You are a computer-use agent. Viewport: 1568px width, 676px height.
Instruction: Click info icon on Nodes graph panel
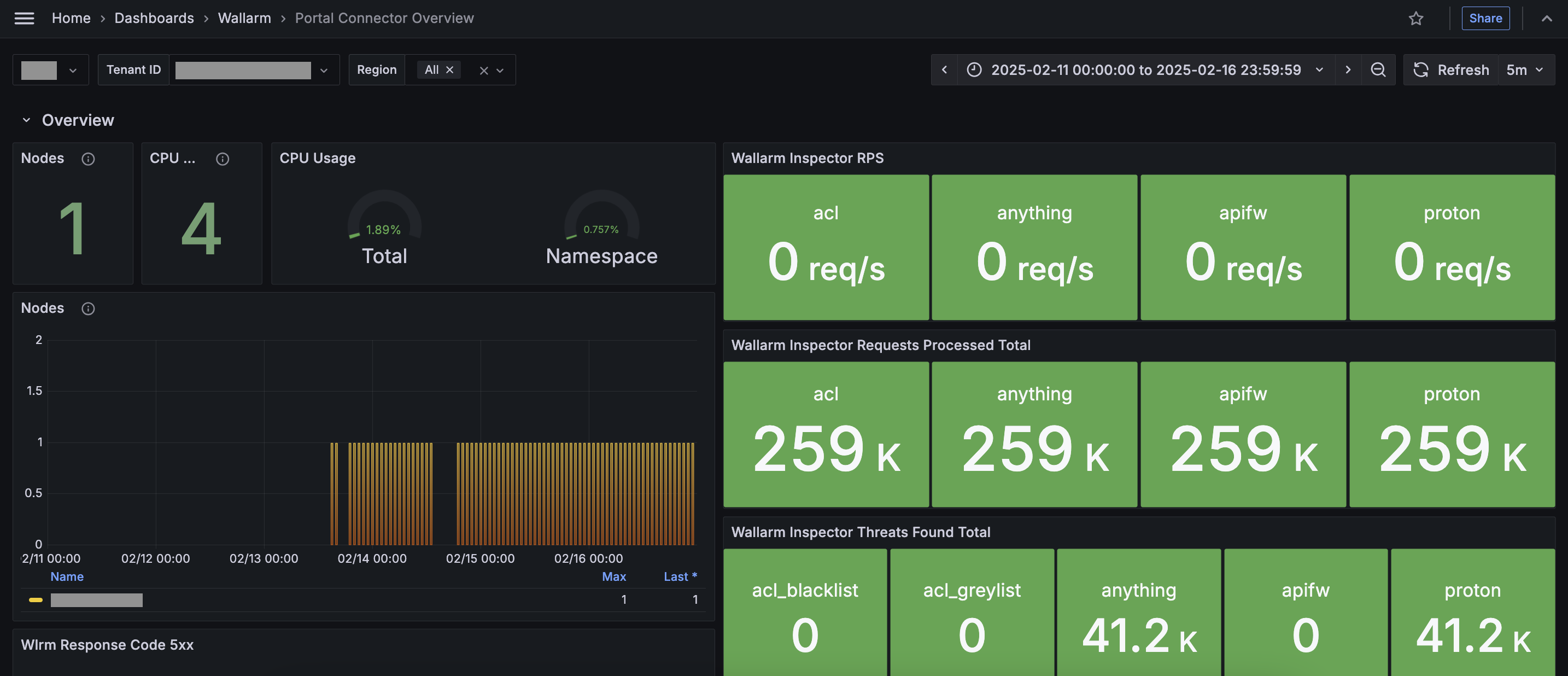88,309
